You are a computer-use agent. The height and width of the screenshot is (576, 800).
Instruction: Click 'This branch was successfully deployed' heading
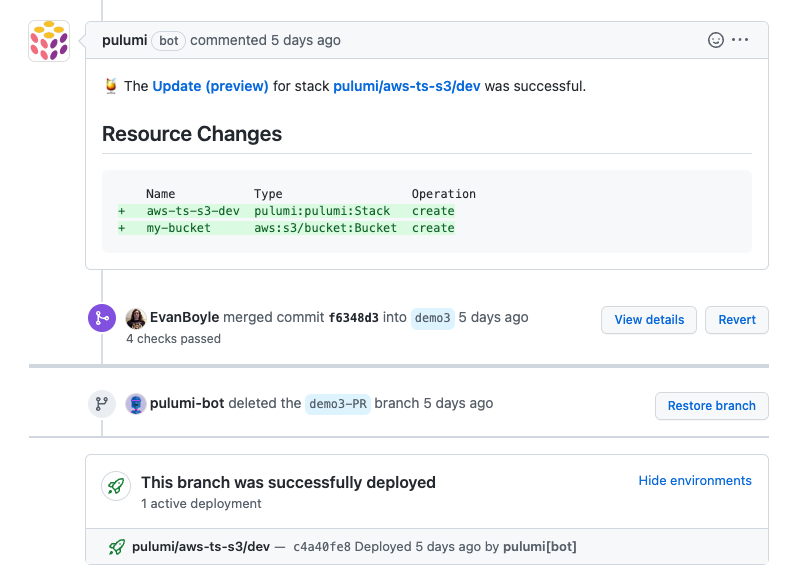coord(288,483)
